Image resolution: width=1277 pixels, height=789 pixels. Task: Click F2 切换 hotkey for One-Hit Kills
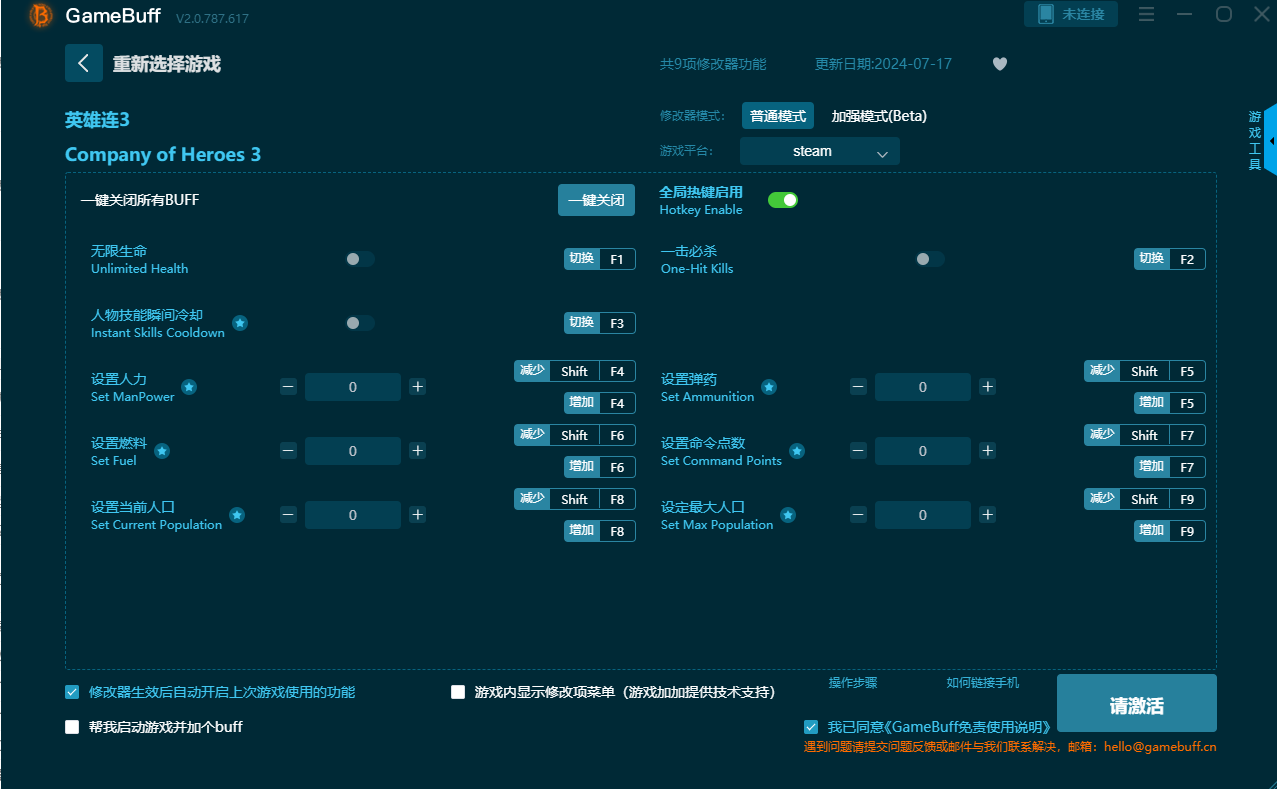tap(1170, 259)
